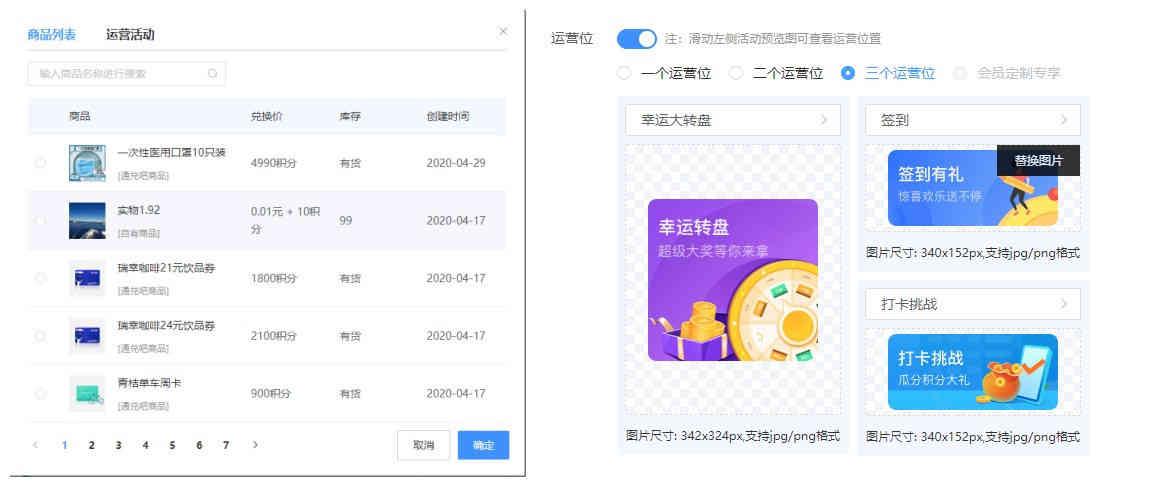The image size is (1152, 487).
Task: Click 取消 to cancel selection
Action: click(x=423, y=445)
